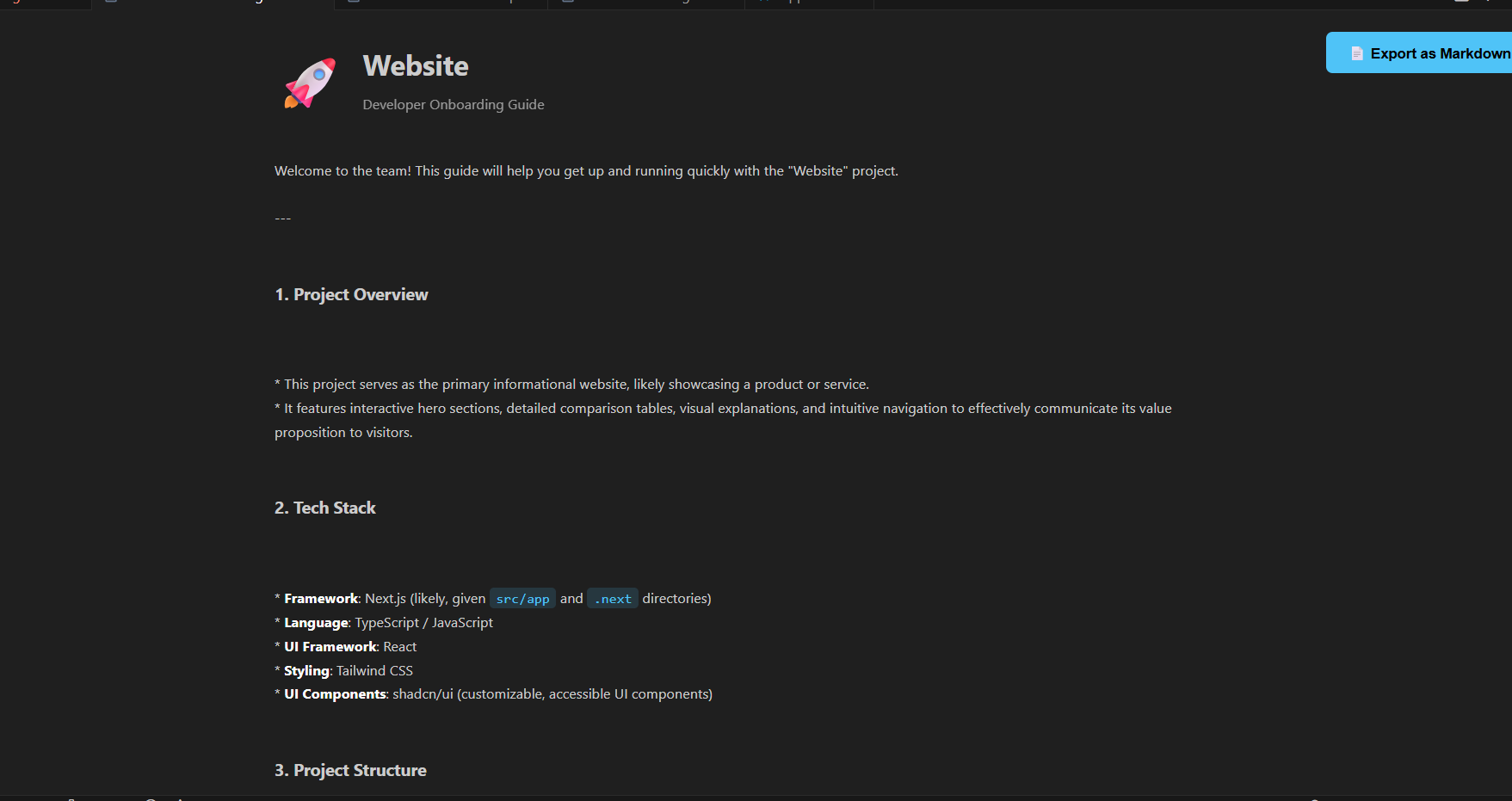Click the Developer Onboarding Guide subtitle
1512x801 pixels.
click(x=453, y=104)
